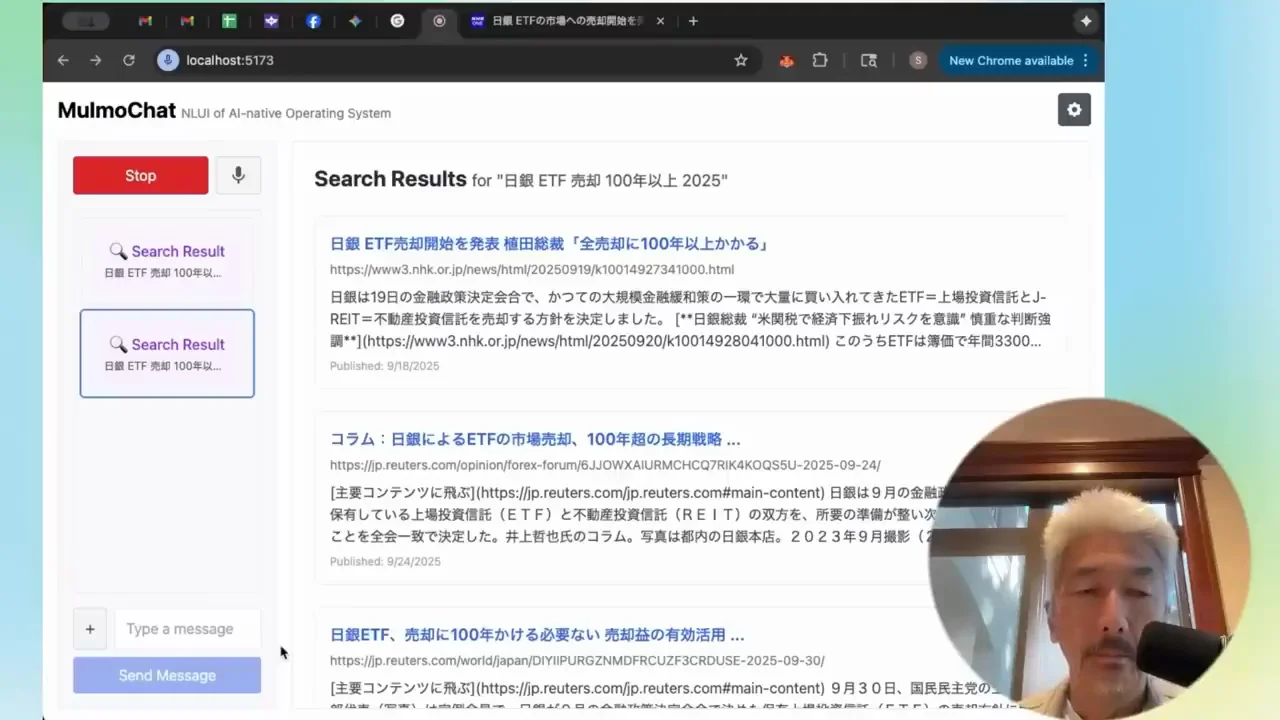1280x720 pixels.
Task: Bookmark this page with the star icon
Action: pyautogui.click(x=741, y=60)
